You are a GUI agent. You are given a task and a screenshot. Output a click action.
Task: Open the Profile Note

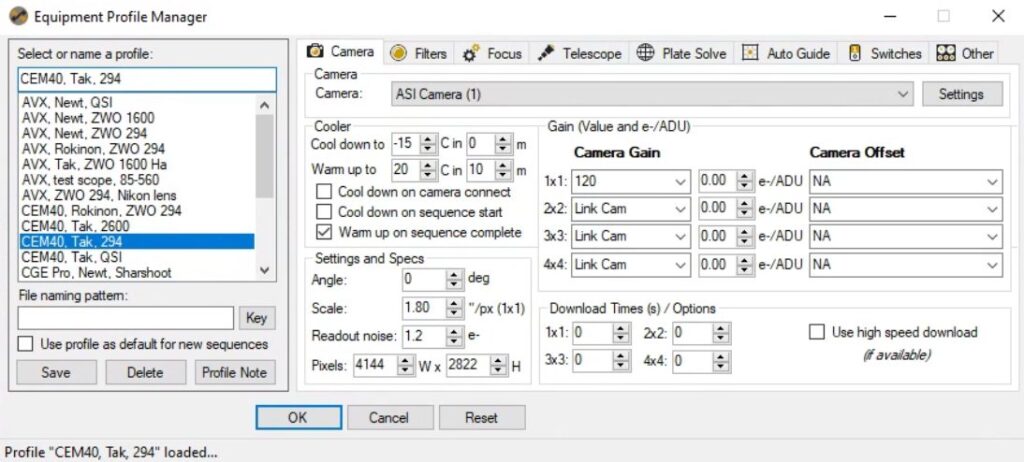pos(234,372)
